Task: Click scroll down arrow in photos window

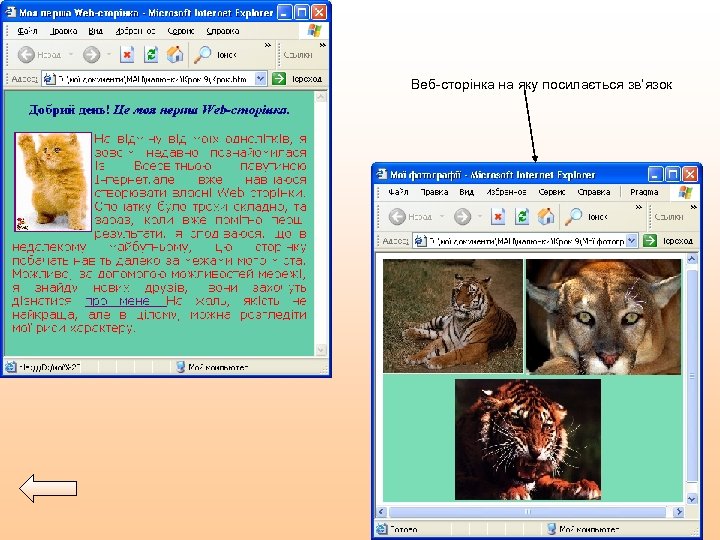Action: click(x=692, y=499)
